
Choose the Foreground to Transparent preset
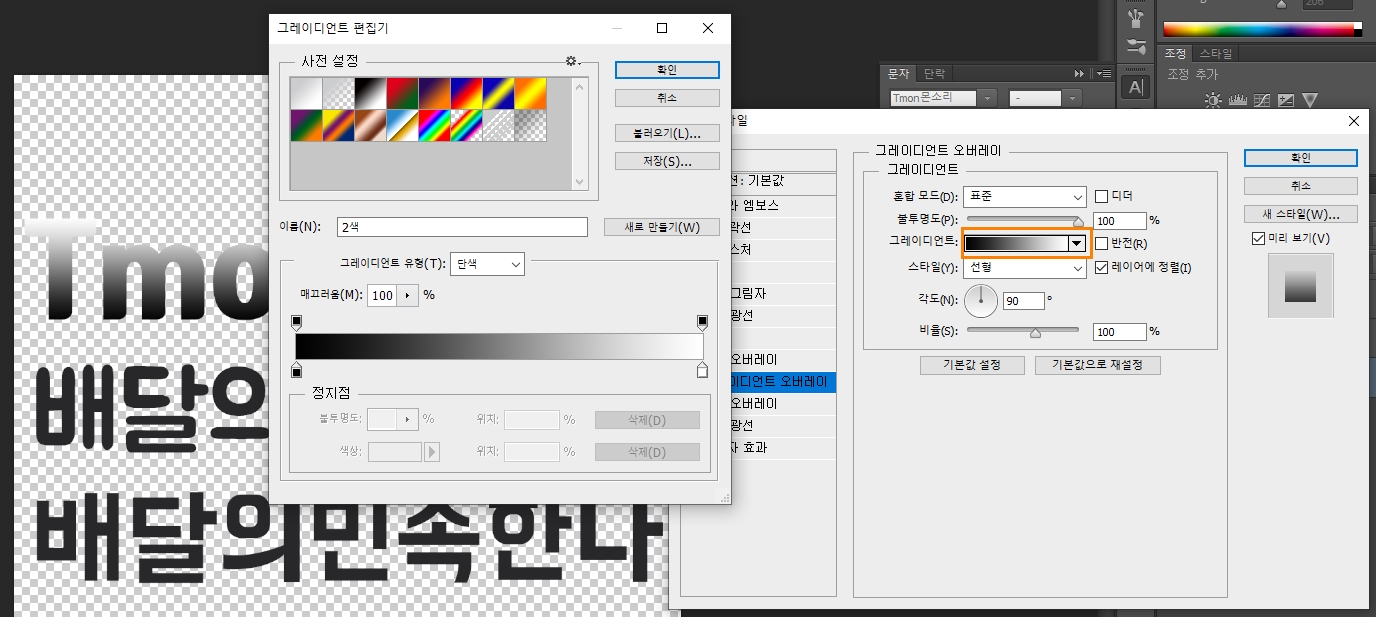338,93
